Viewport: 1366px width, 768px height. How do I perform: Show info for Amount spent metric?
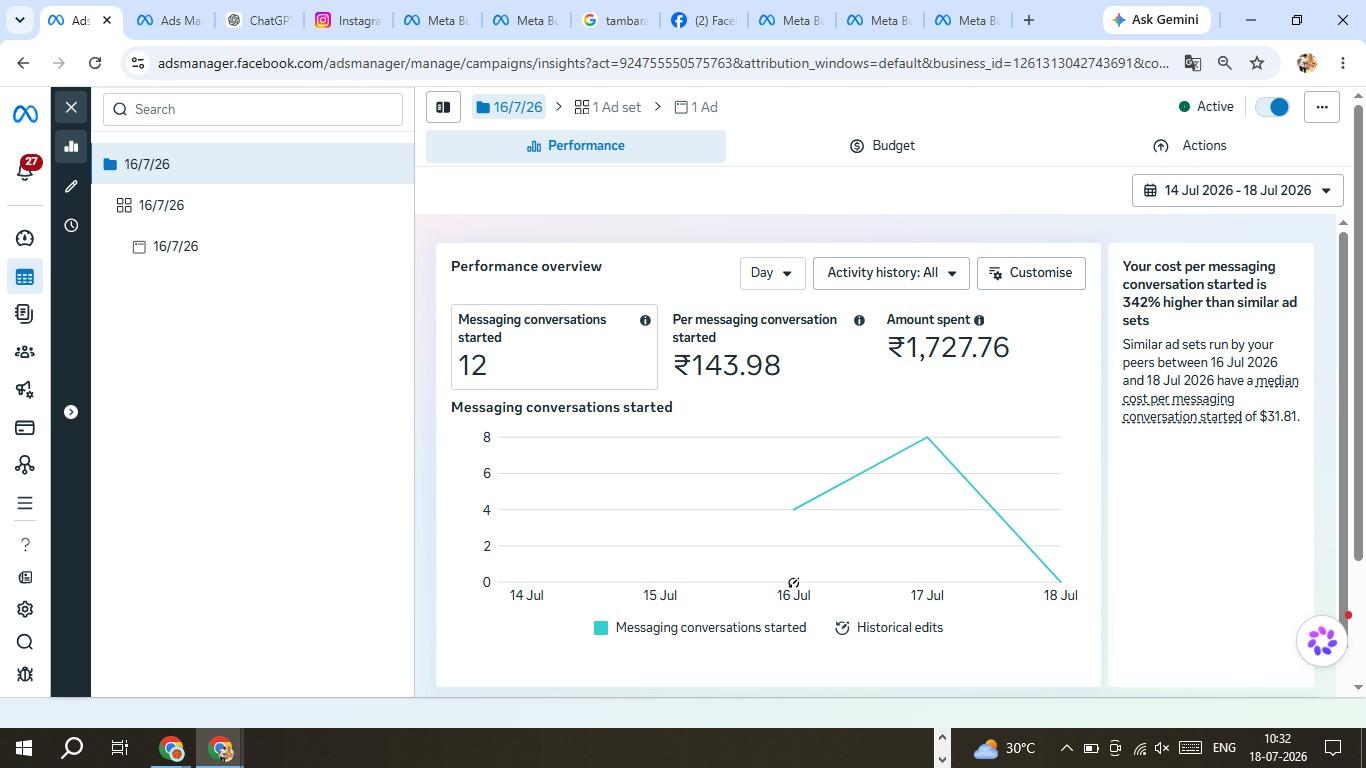point(979,320)
